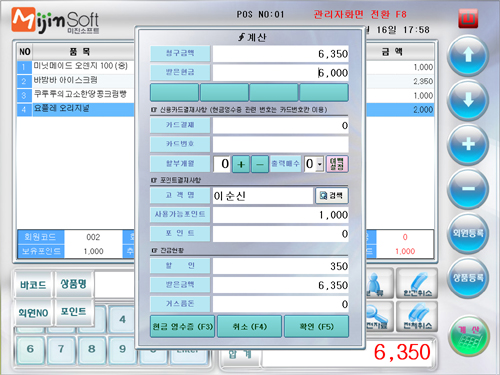This screenshot has width=500, height=375.
Task: Open the 출력매수 print count dropdown
Action: (x=320, y=164)
